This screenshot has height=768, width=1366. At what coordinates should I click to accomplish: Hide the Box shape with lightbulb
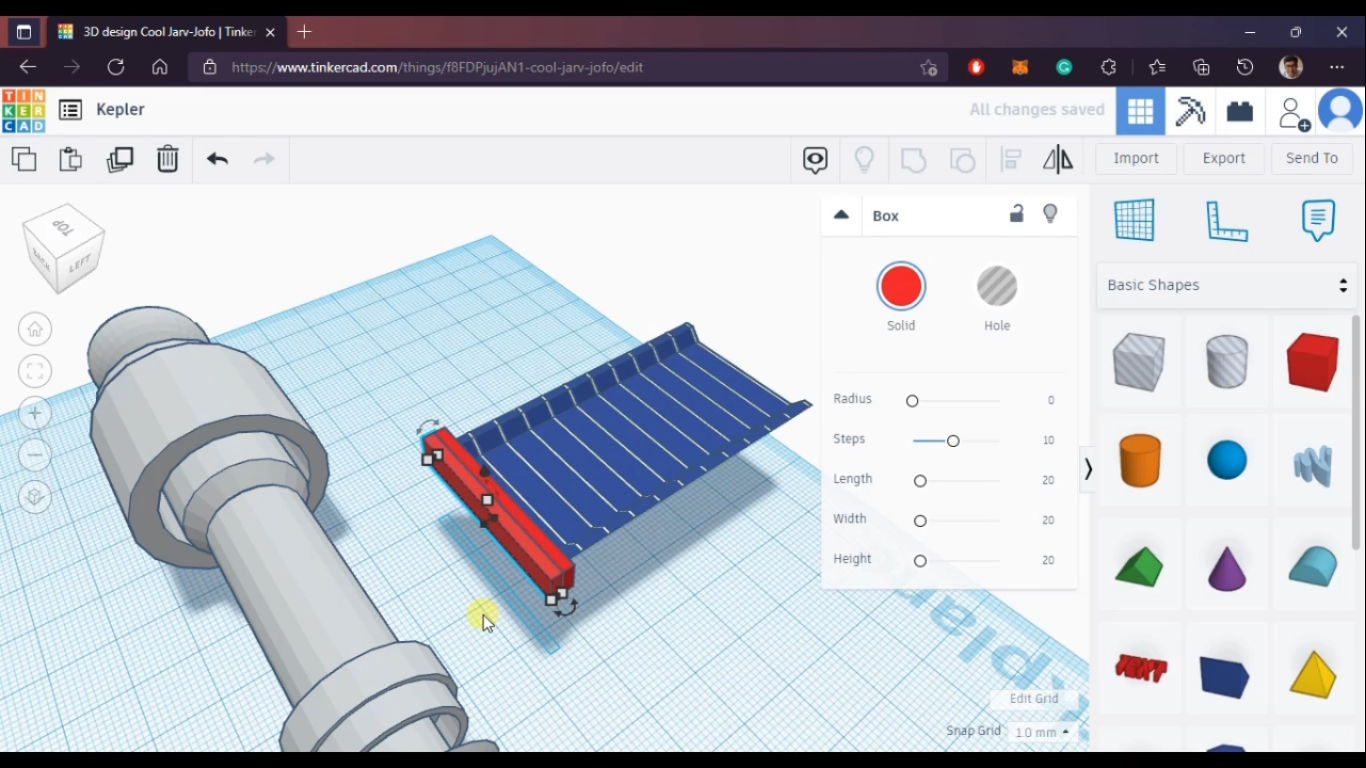[x=1050, y=214]
